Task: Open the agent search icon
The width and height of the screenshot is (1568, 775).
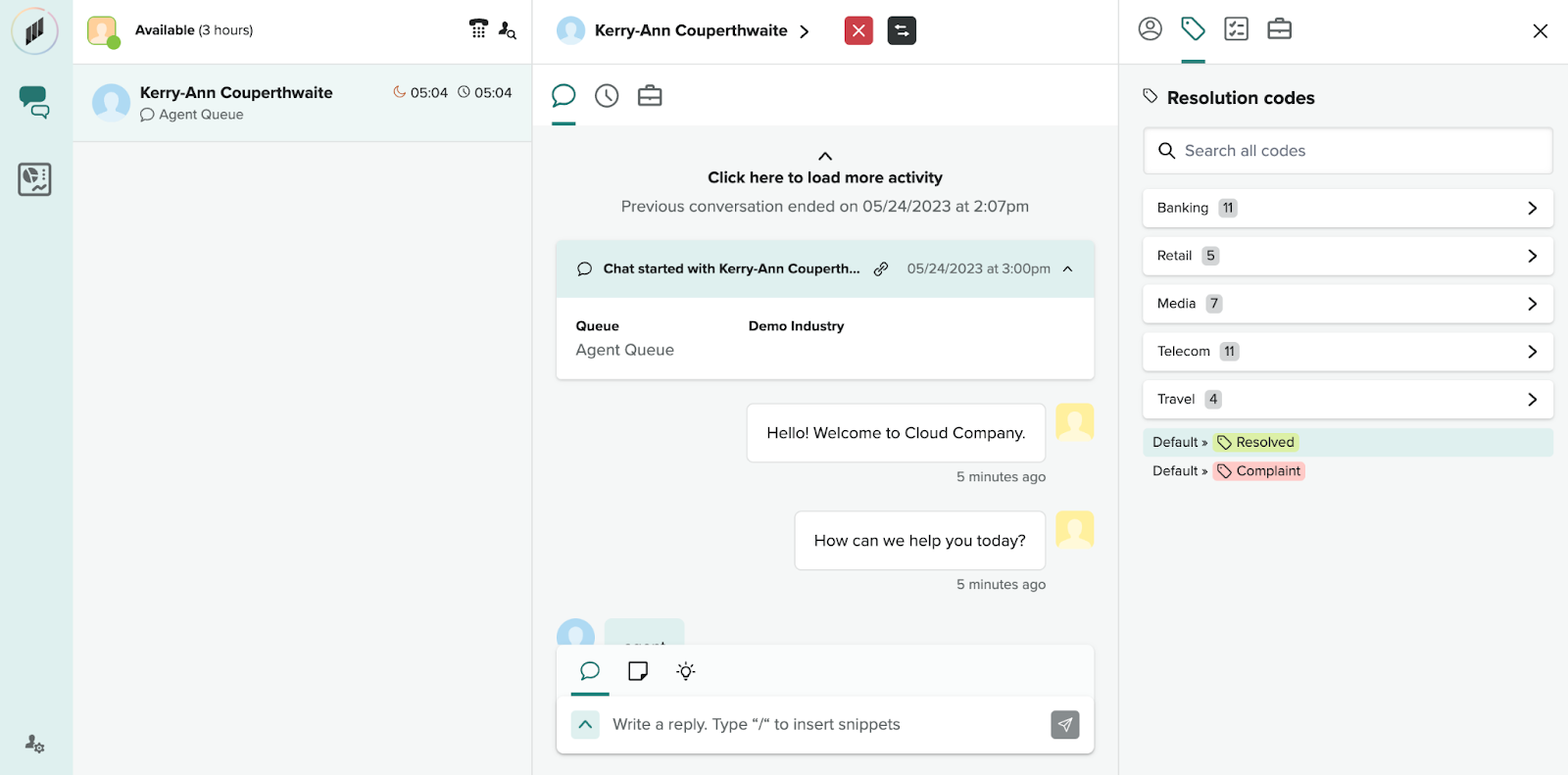Action: (507, 30)
